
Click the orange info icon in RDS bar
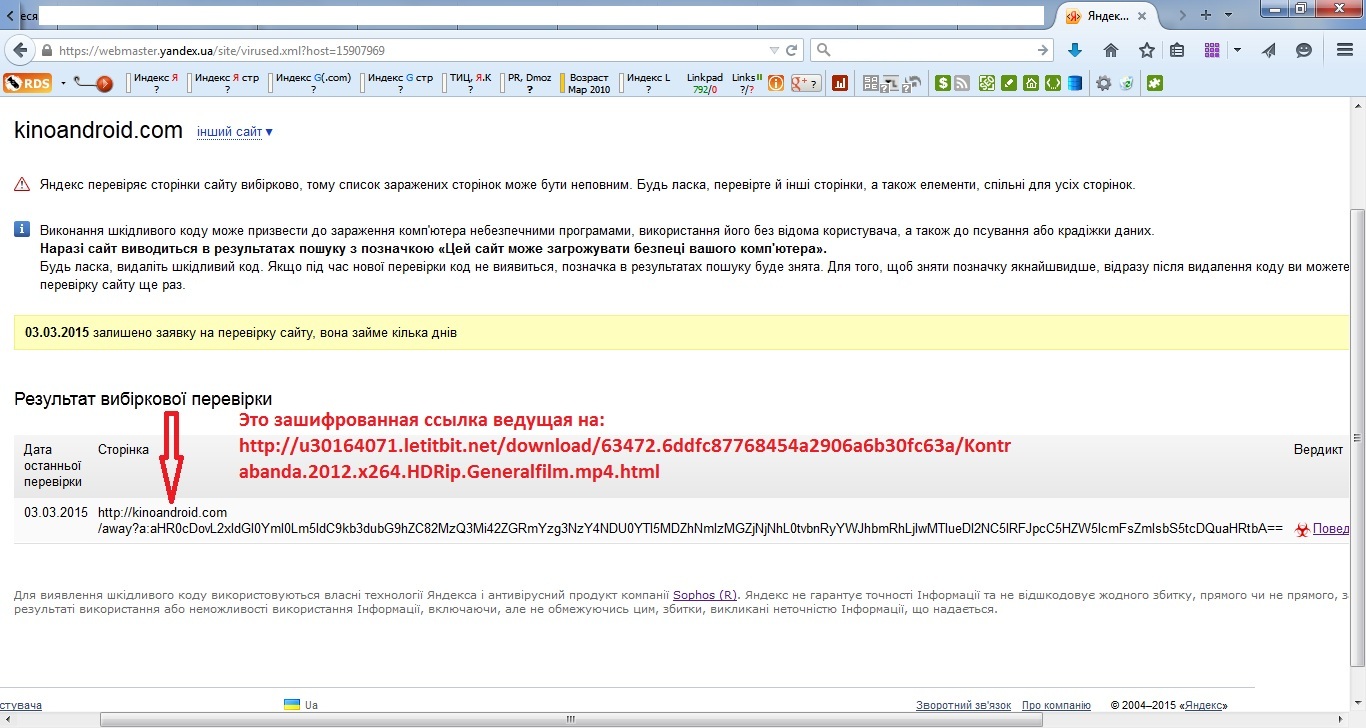[x=776, y=84]
